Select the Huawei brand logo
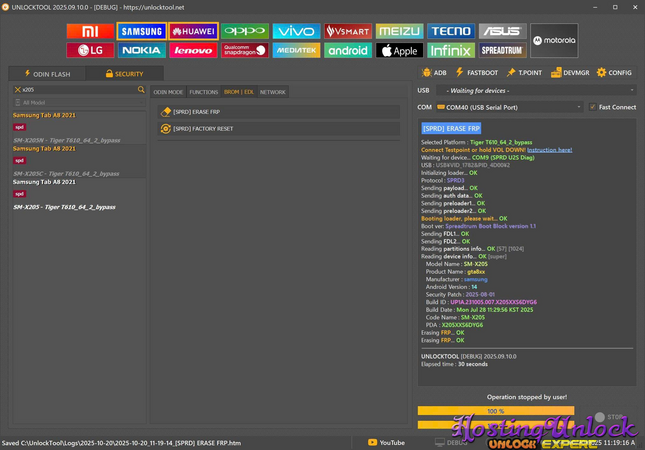Viewport: 645px width, 450px height. coord(193,31)
